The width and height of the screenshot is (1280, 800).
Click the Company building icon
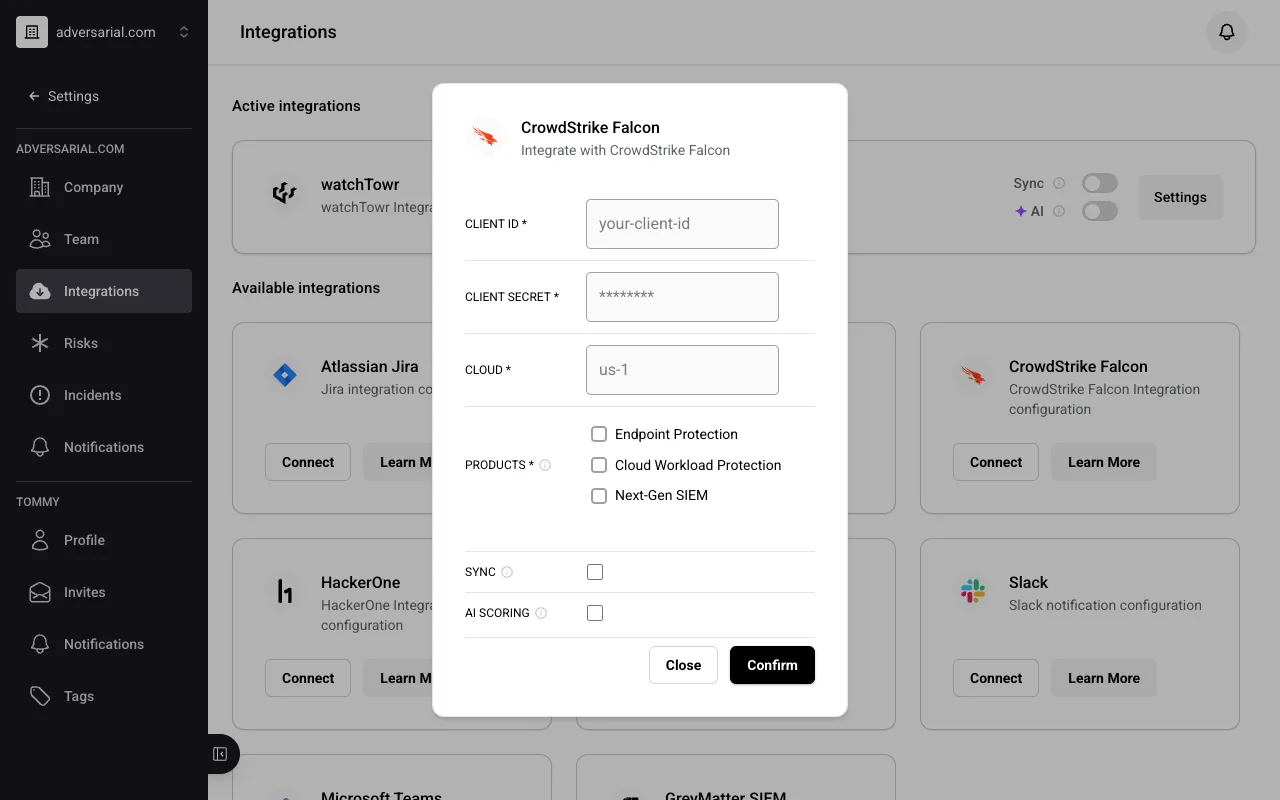tap(40, 187)
